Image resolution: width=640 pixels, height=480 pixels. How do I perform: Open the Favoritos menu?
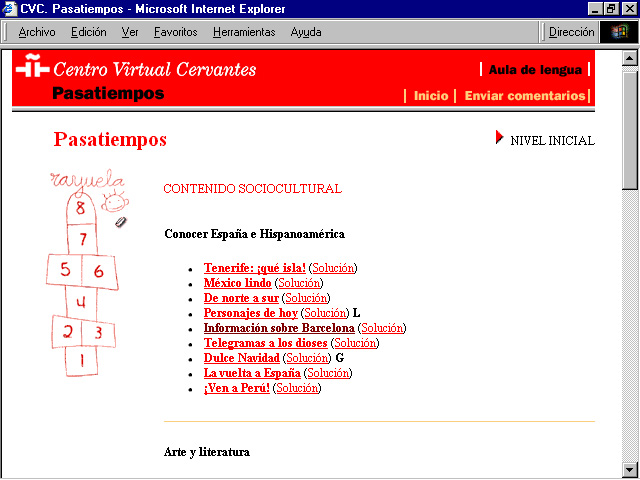pos(176,32)
